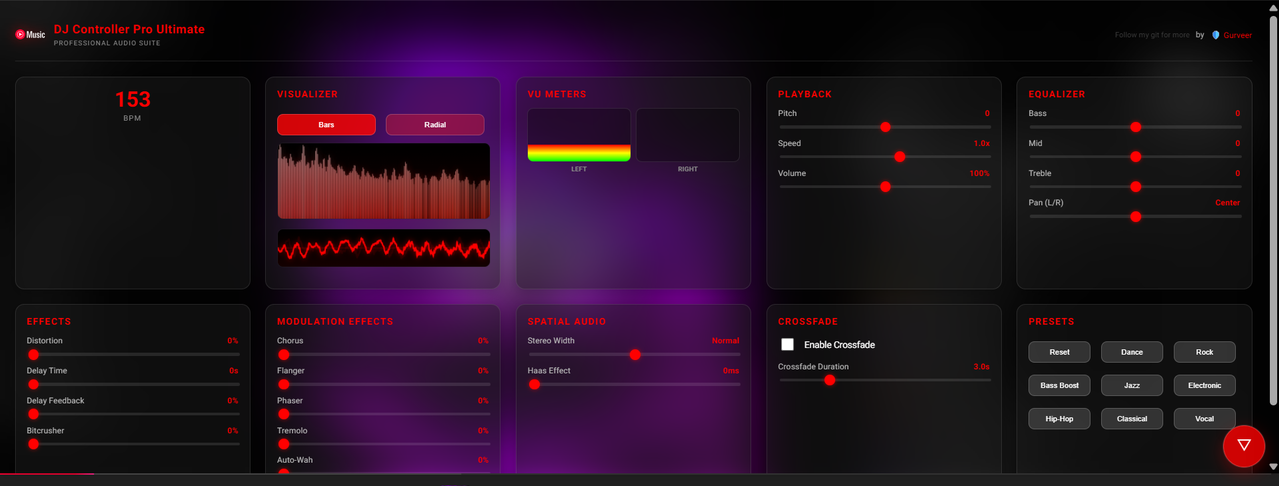This screenshot has width=1279, height=486.
Task: Click the Tremolo slider handle
Action: pos(283,444)
